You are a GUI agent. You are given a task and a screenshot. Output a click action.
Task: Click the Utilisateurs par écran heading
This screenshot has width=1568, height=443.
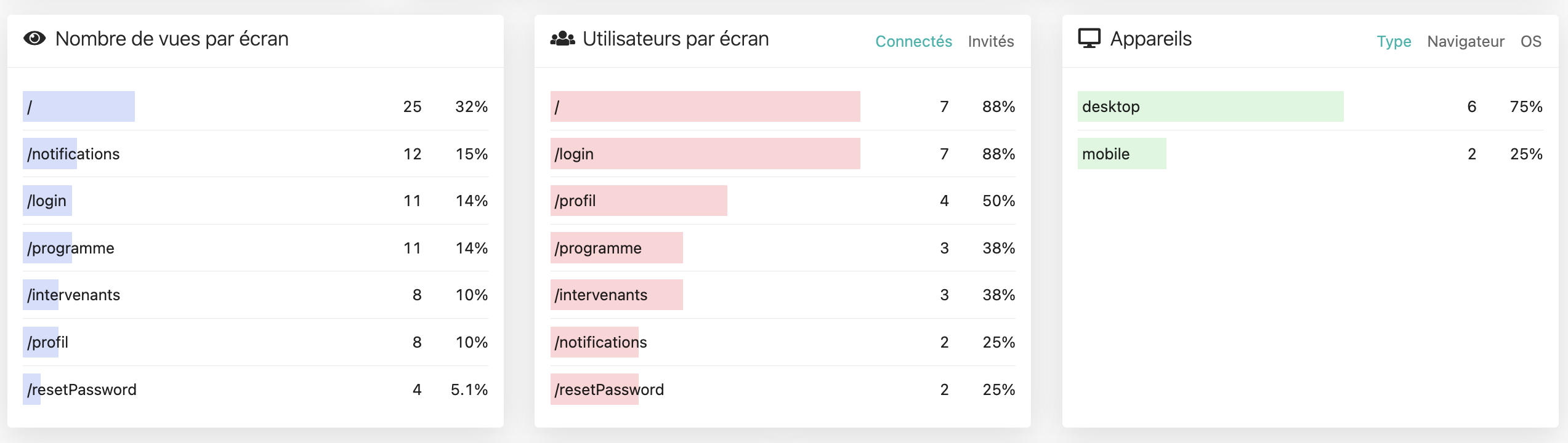pyautogui.click(x=676, y=39)
